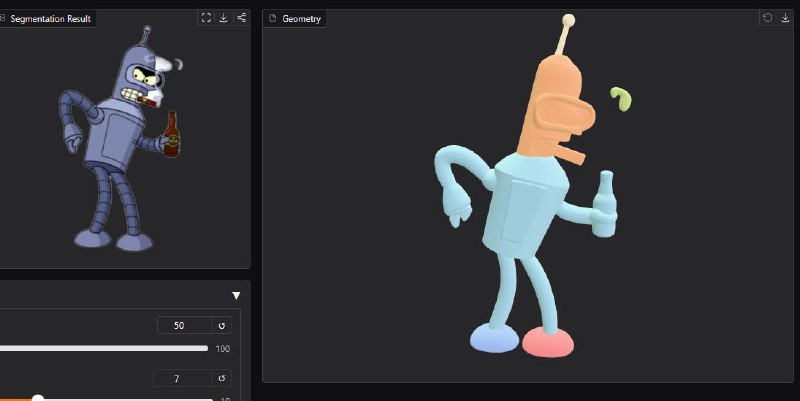Click the cream antenna tip on 3D model
800x401 pixels.
[568, 21]
